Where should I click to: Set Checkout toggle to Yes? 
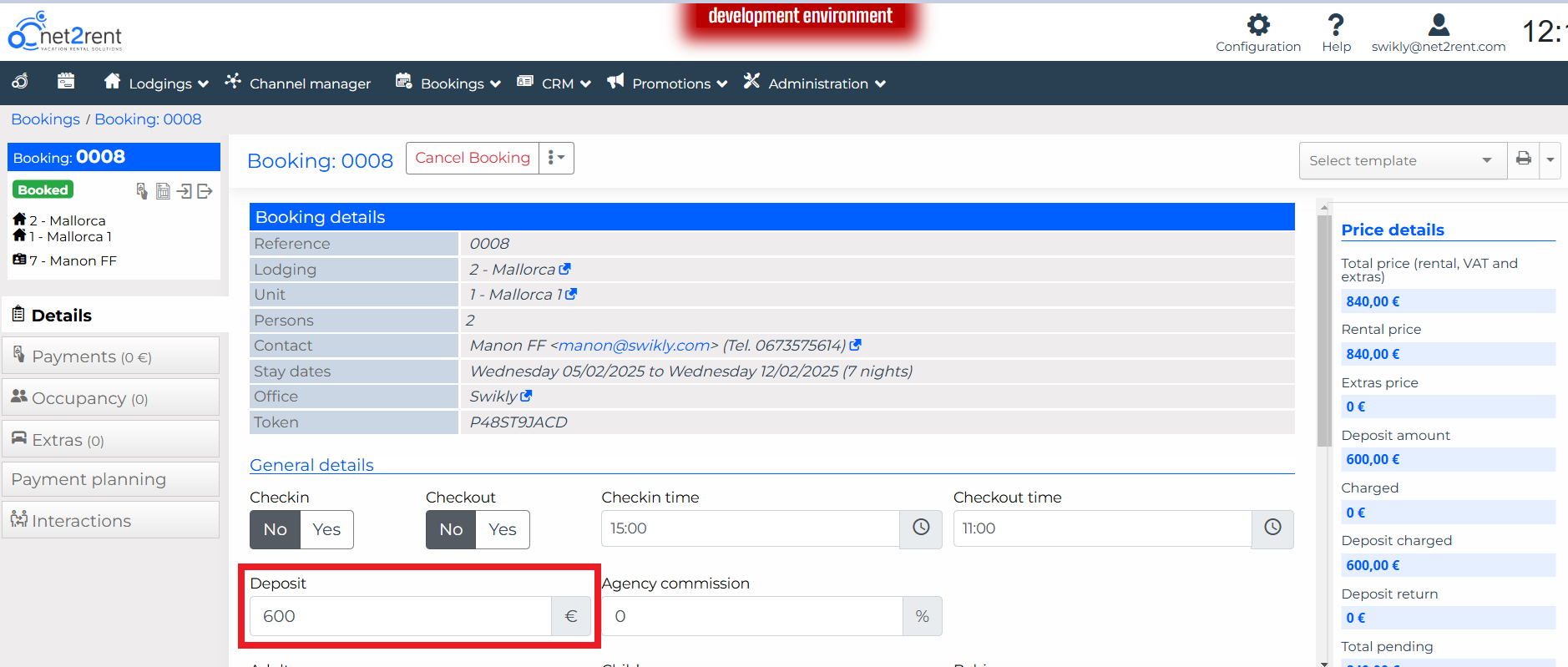[x=503, y=529]
